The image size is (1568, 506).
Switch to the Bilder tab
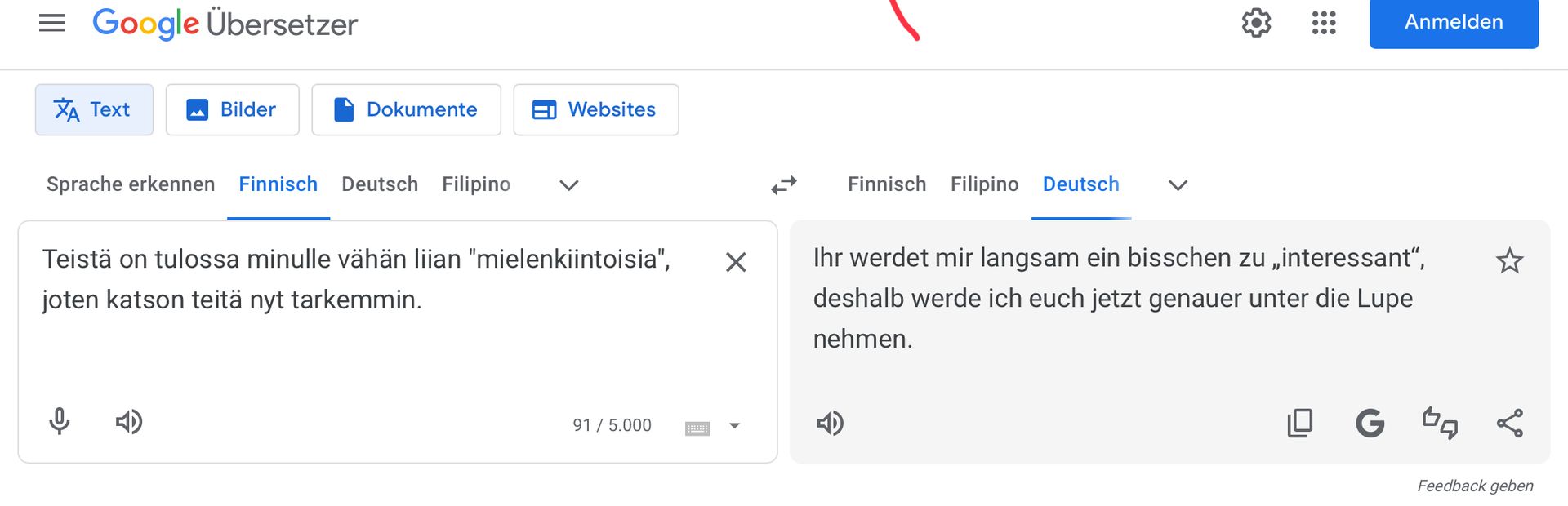pyautogui.click(x=233, y=109)
